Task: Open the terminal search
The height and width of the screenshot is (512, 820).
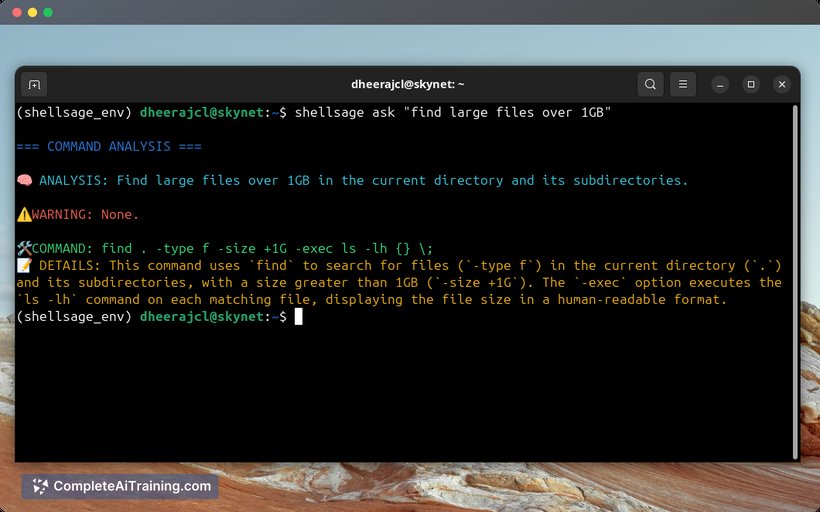Action: point(650,84)
